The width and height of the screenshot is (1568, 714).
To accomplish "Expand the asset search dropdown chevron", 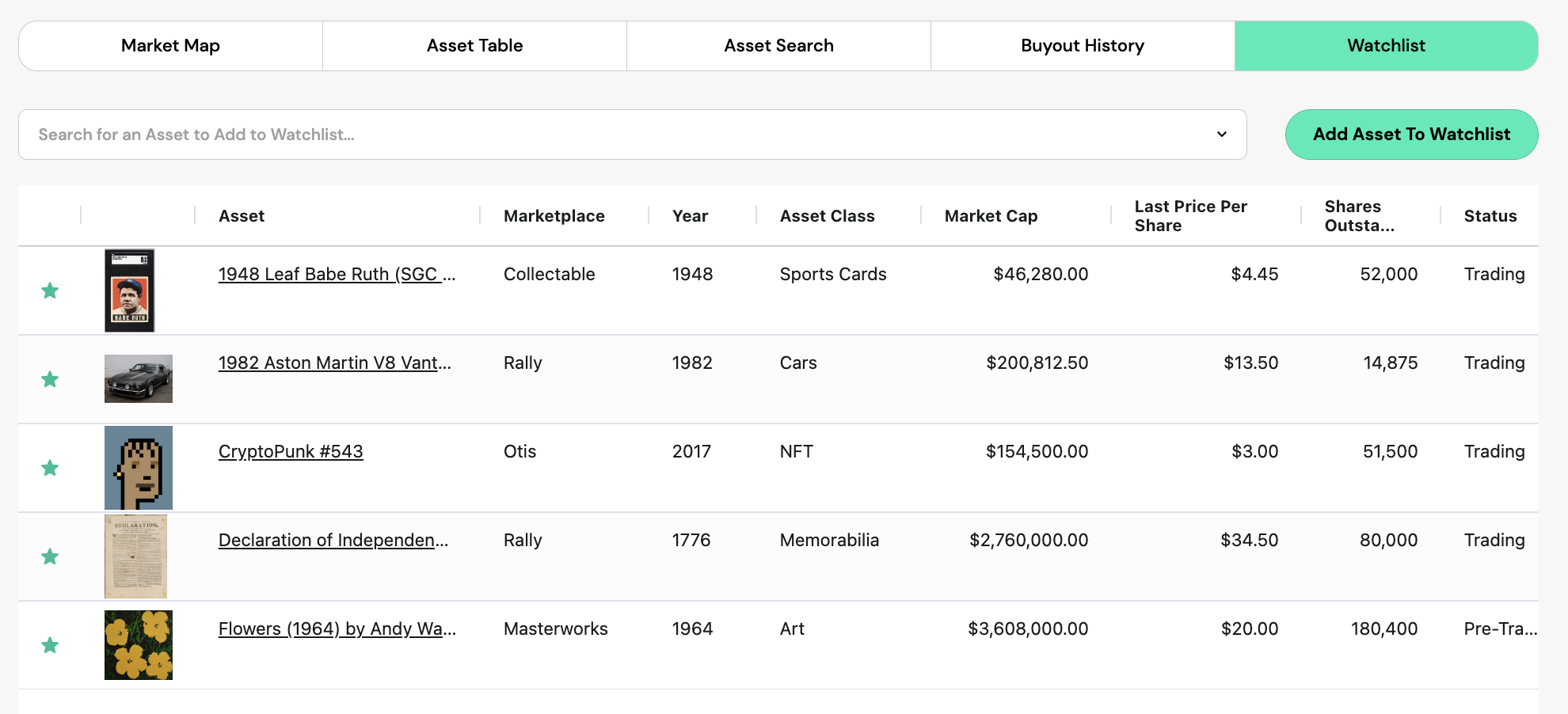I will pos(1222,135).
